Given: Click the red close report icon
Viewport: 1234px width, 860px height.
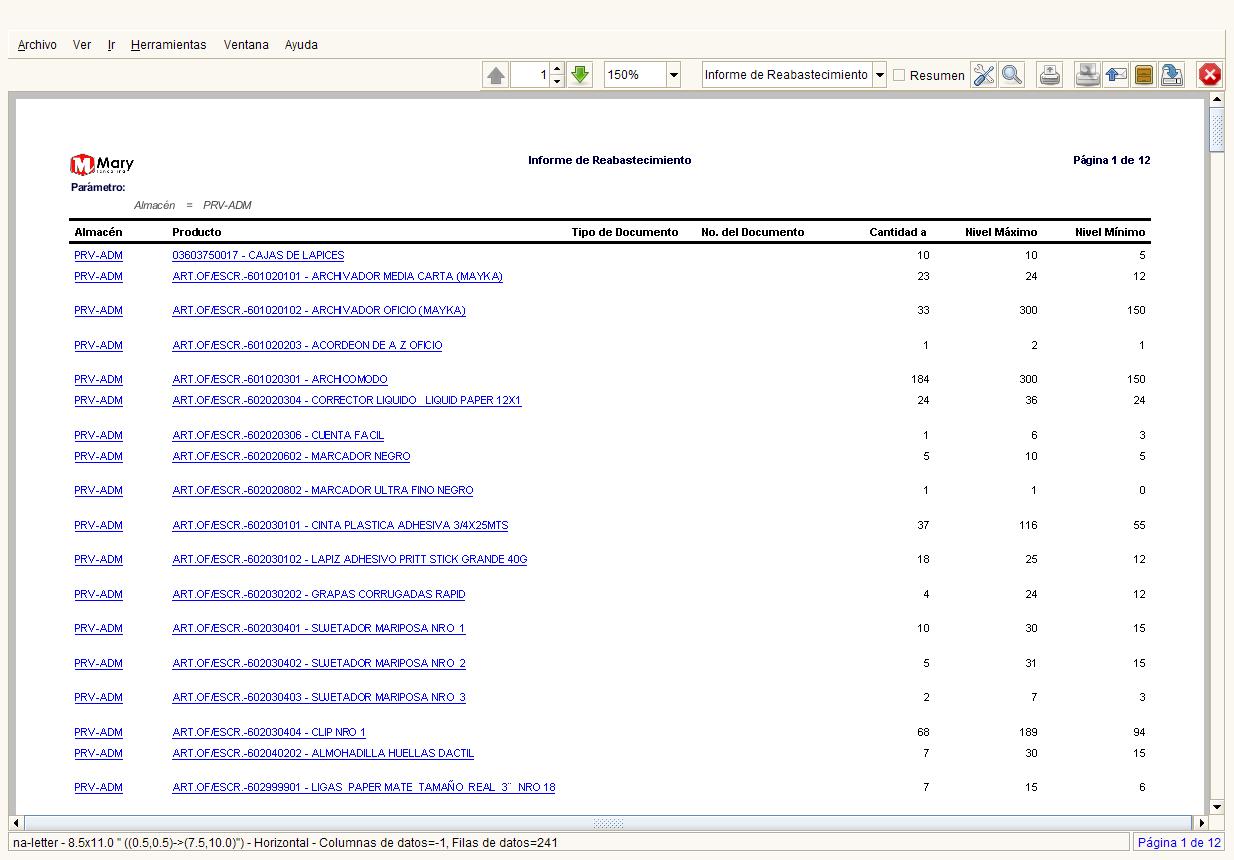Looking at the screenshot, I should (1210, 75).
